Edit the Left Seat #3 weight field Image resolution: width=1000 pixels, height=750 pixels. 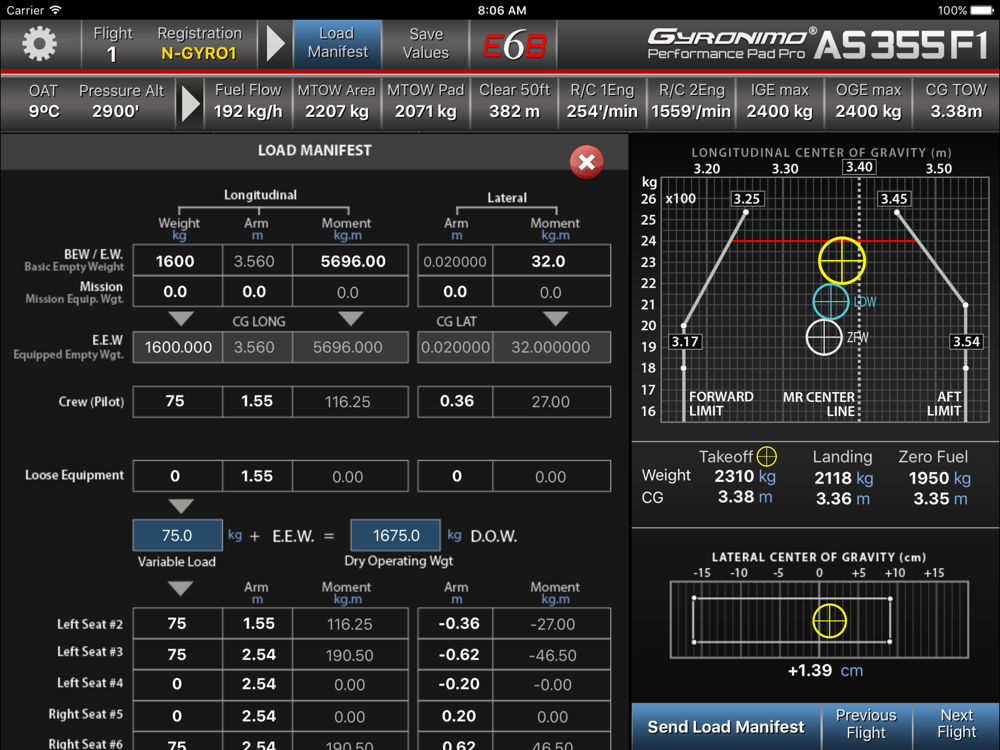pyautogui.click(x=177, y=654)
